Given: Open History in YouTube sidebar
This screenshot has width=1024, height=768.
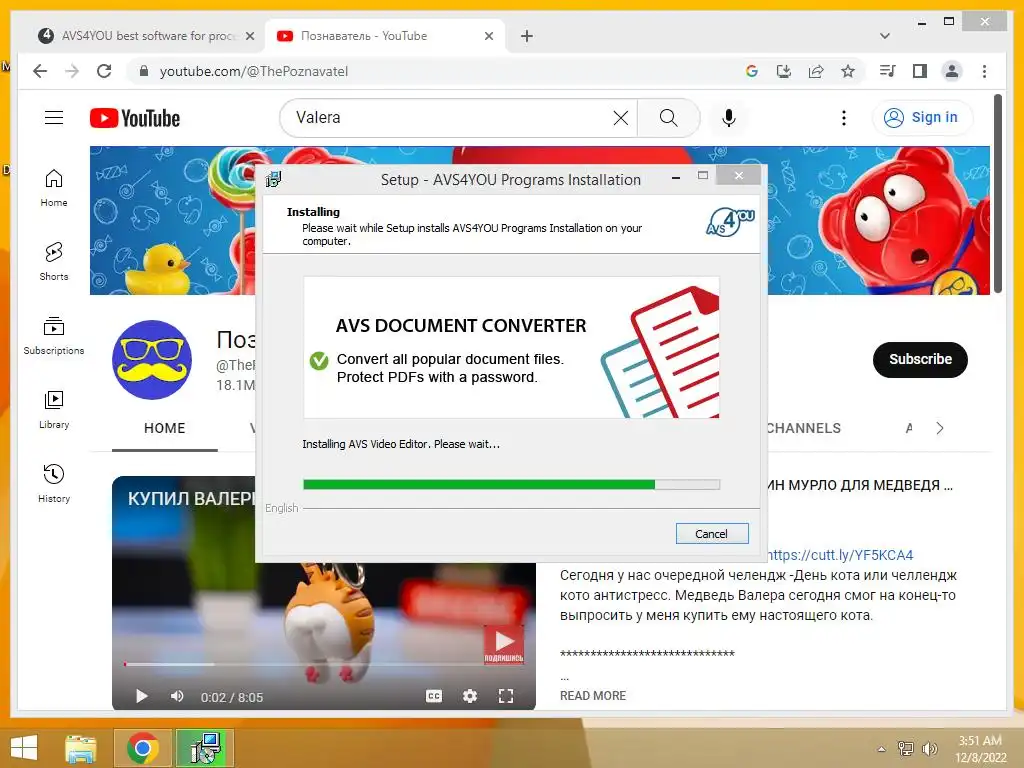Looking at the screenshot, I should click(x=54, y=483).
